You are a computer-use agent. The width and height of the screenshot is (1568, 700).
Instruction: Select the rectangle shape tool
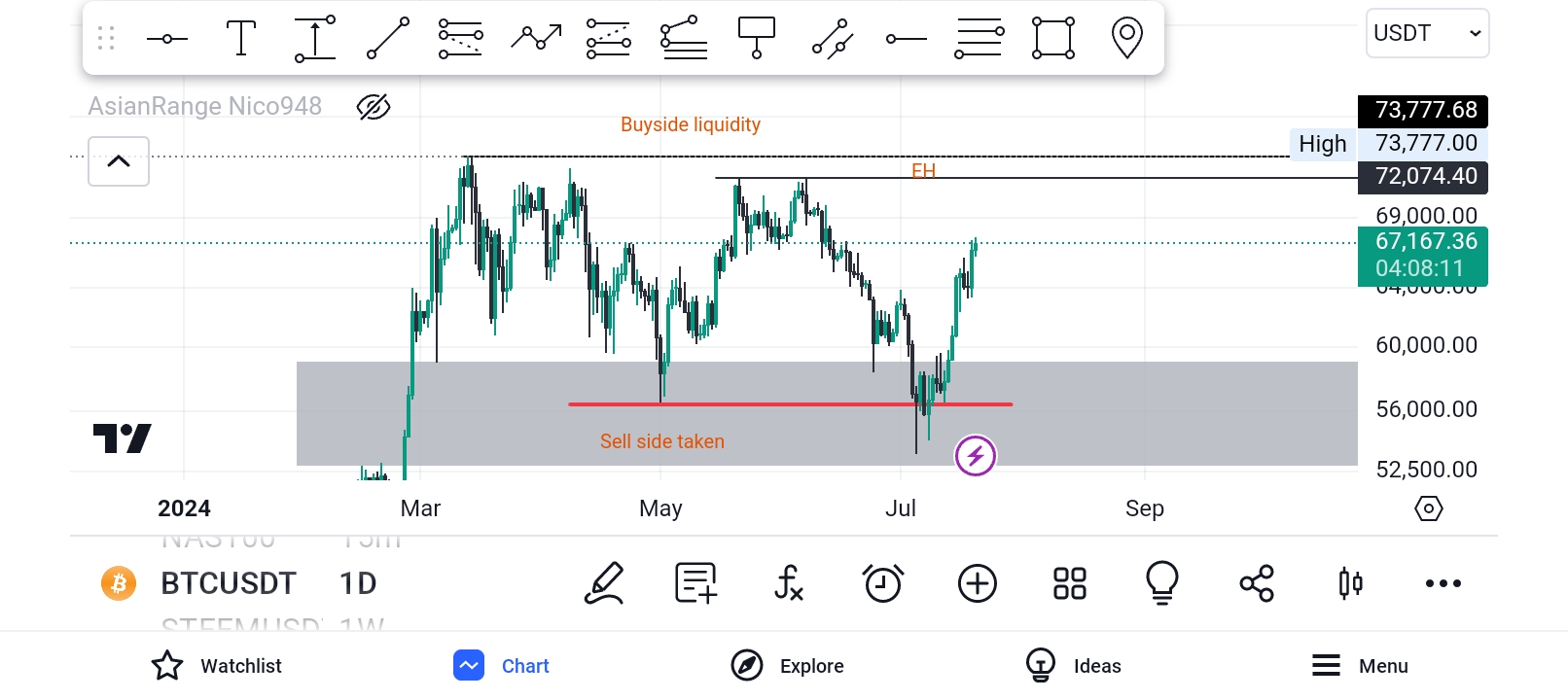tap(1053, 39)
